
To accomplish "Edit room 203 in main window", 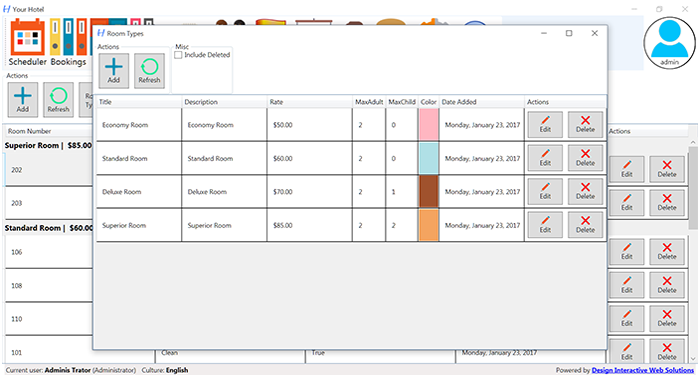I will click(627, 203).
